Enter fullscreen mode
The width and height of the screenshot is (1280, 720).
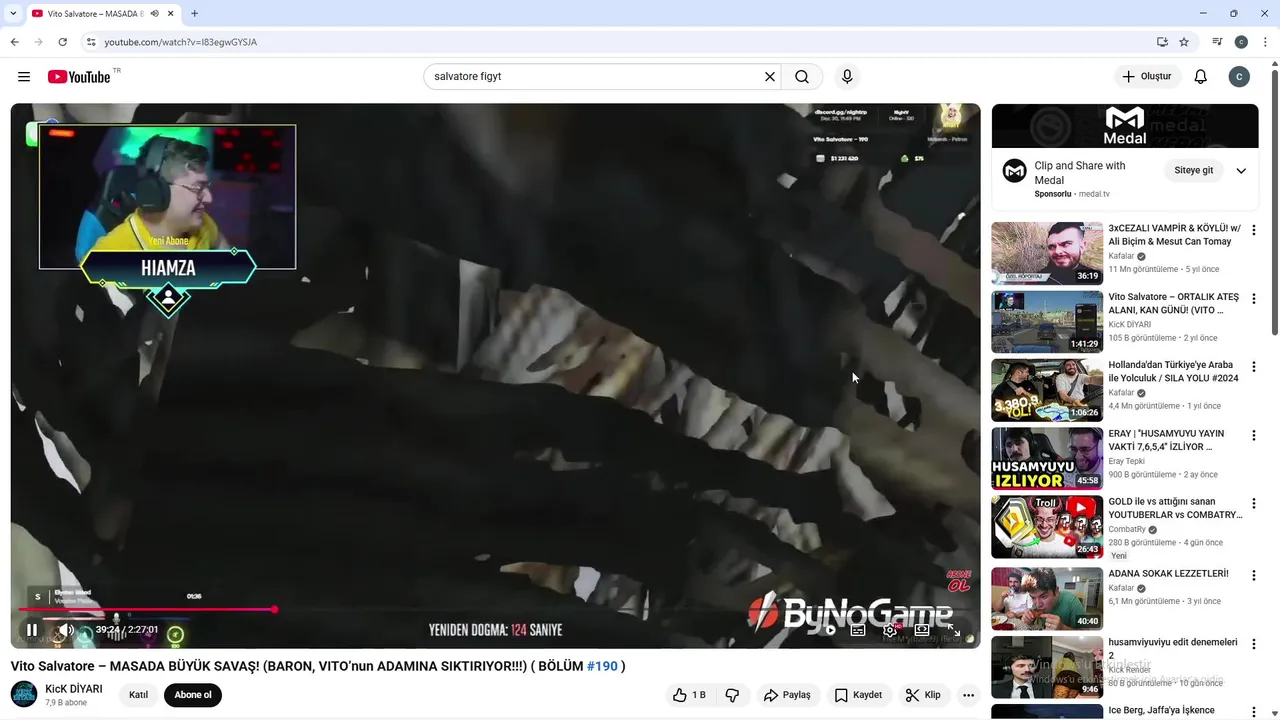[x=954, y=630]
